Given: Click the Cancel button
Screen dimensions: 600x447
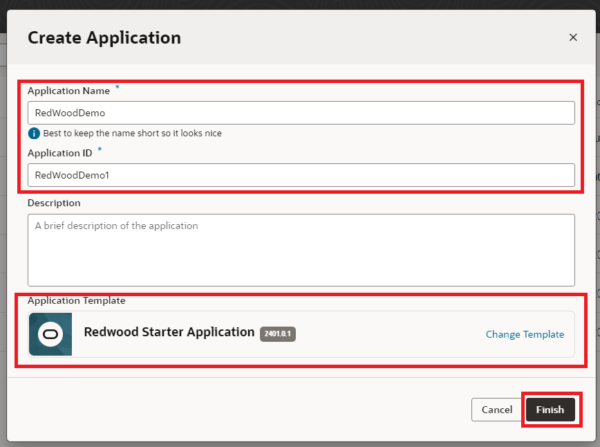Looking at the screenshot, I should click(x=497, y=409).
